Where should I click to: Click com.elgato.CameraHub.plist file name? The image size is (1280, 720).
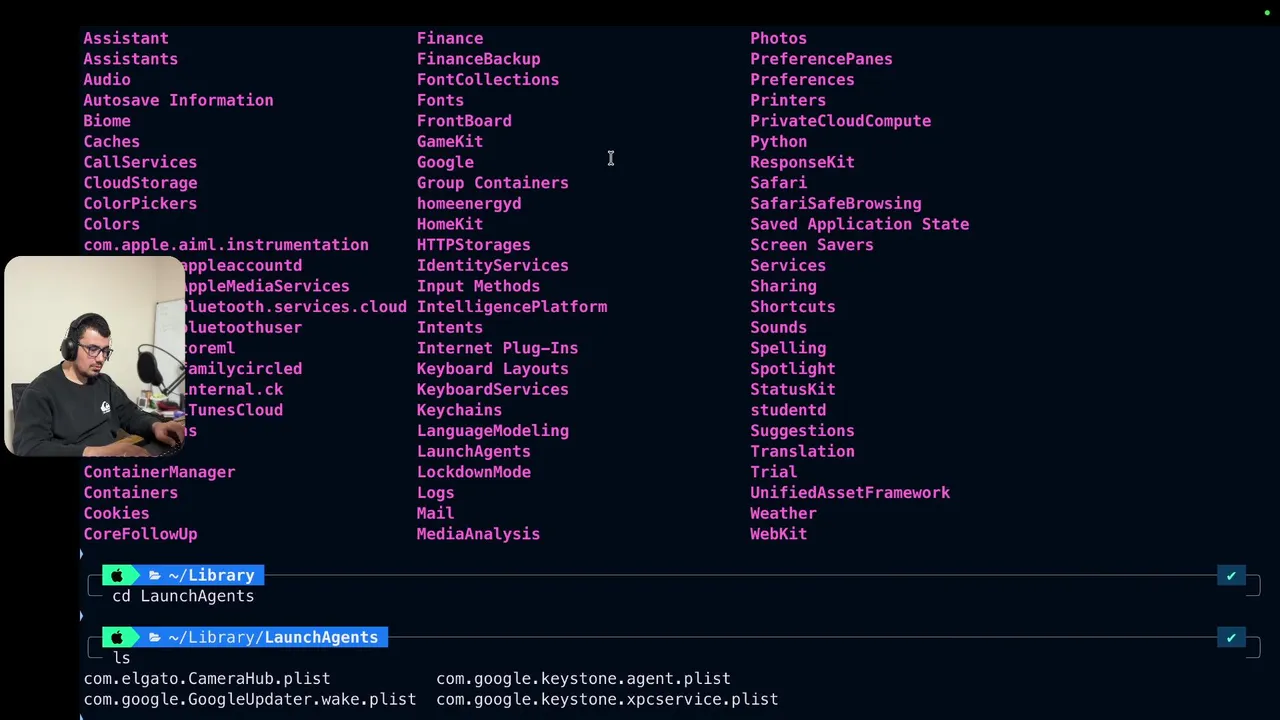(x=207, y=678)
